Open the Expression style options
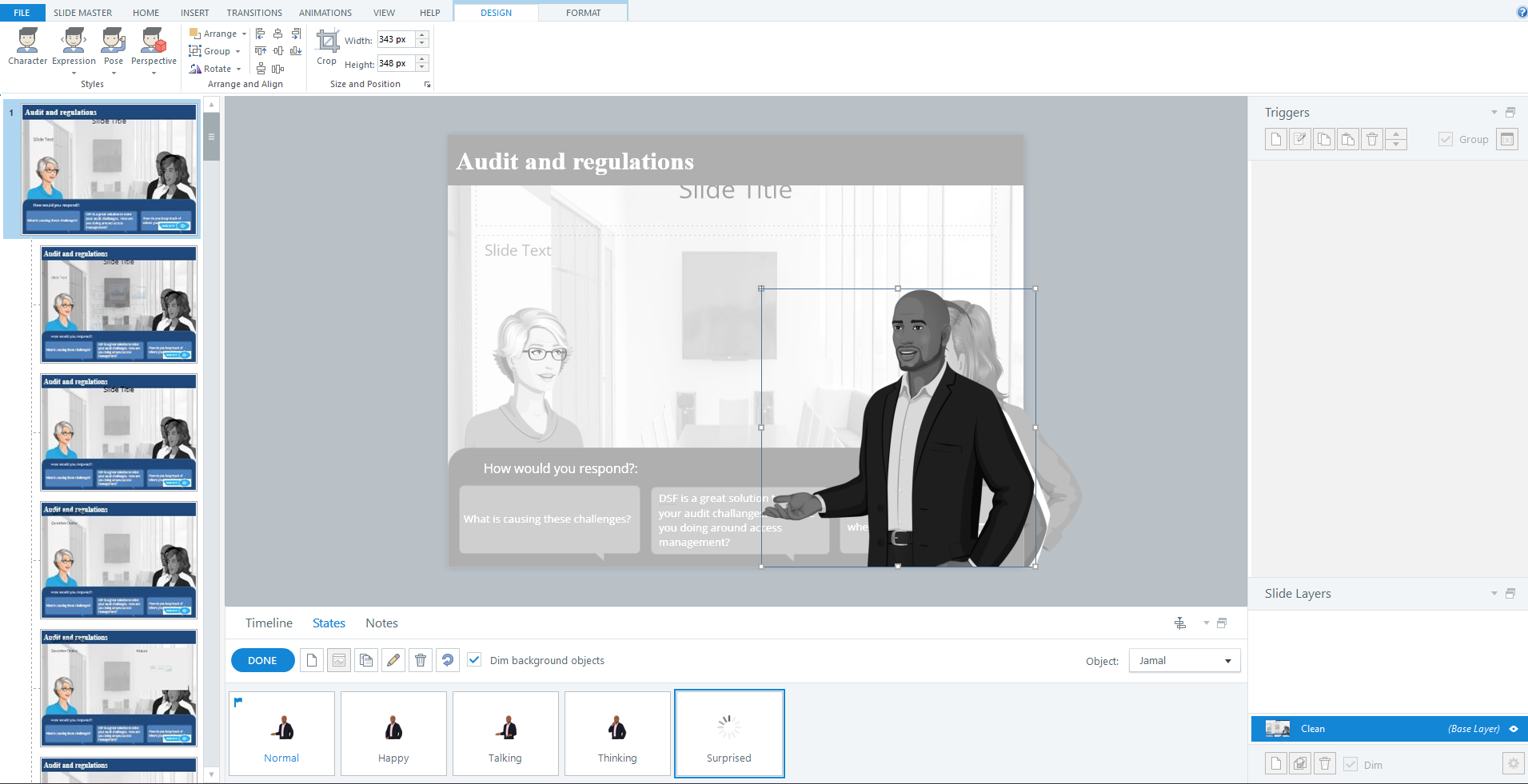Image resolution: width=1528 pixels, height=784 pixels. tap(74, 46)
